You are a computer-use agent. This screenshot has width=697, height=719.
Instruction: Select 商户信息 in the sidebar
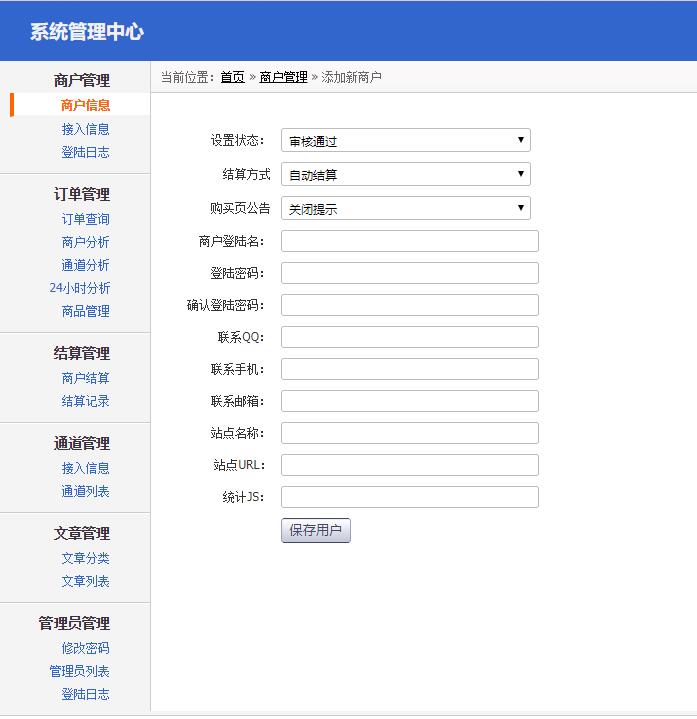[x=85, y=105]
